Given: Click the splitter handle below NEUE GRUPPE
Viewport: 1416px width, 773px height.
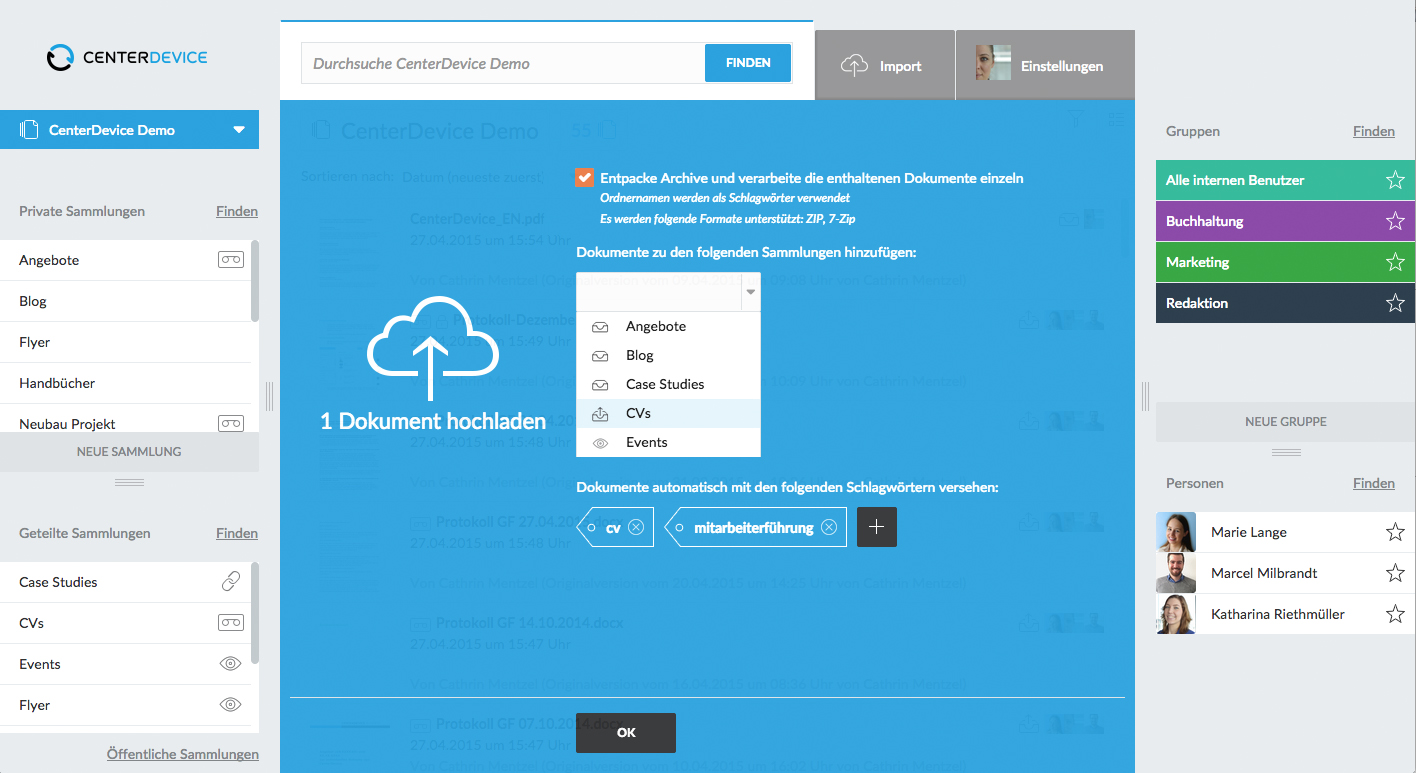Looking at the screenshot, I should [x=1286, y=452].
